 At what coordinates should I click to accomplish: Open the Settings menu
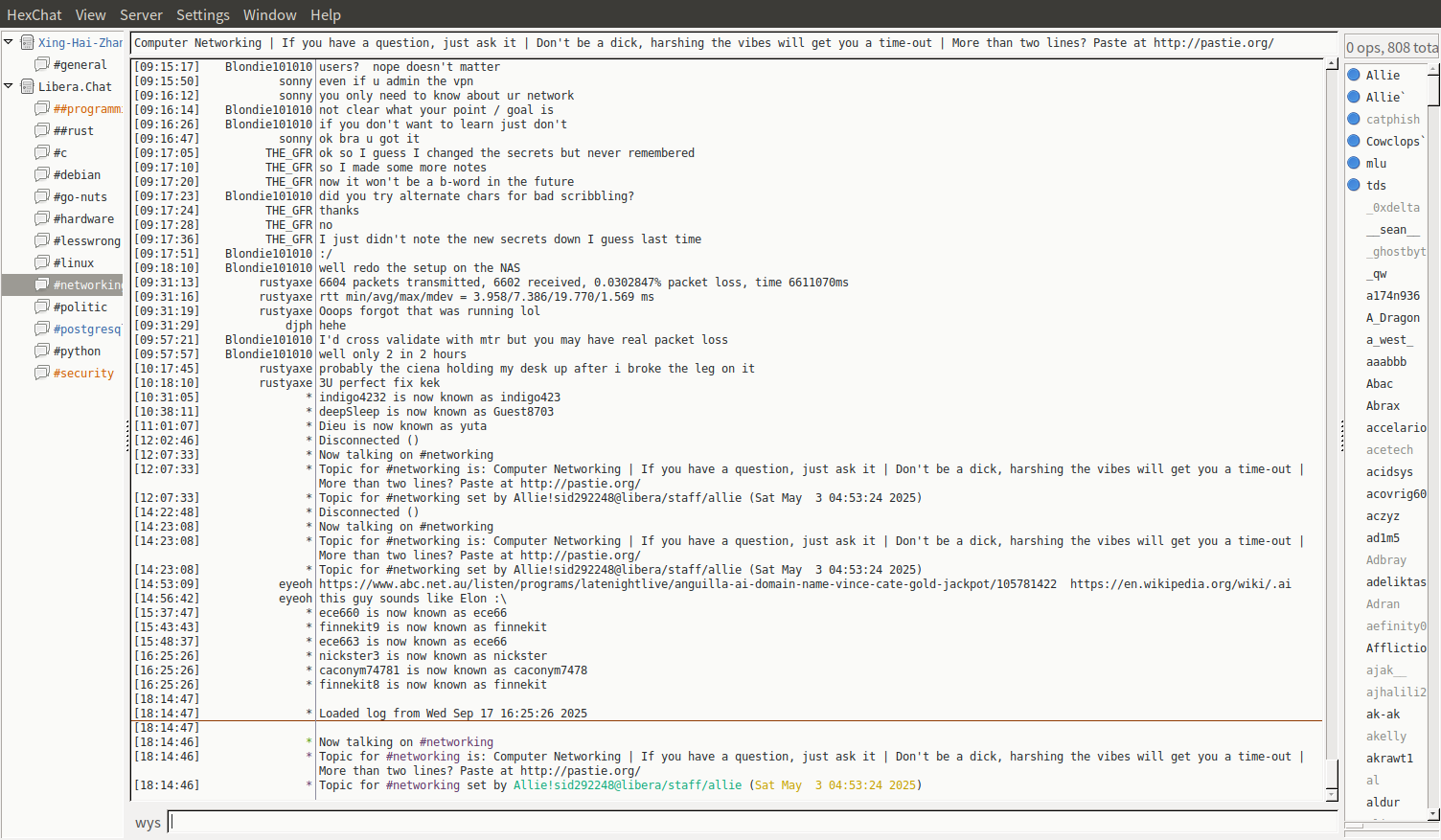202,14
